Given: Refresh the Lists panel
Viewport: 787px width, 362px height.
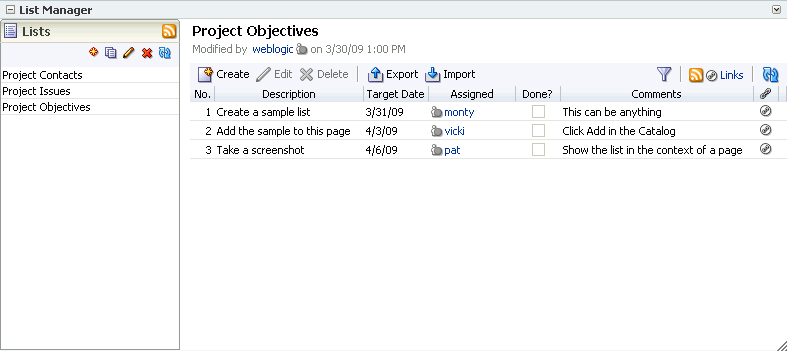Looking at the screenshot, I should (165, 52).
